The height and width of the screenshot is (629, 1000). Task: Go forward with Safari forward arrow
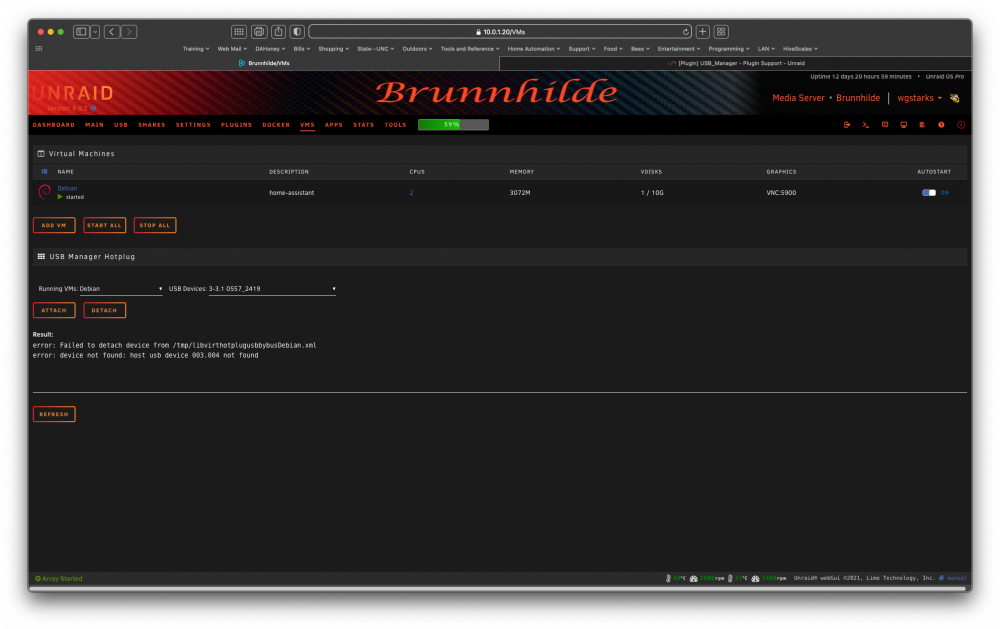click(129, 31)
